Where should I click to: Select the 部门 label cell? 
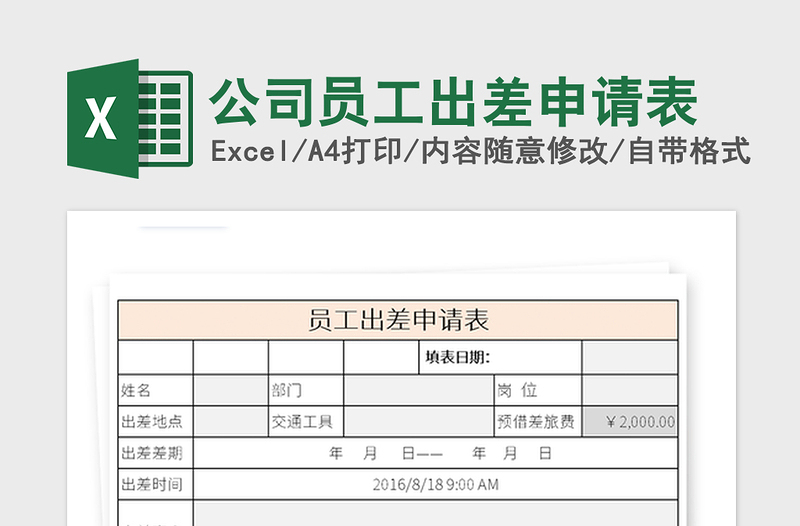[x=306, y=390]
